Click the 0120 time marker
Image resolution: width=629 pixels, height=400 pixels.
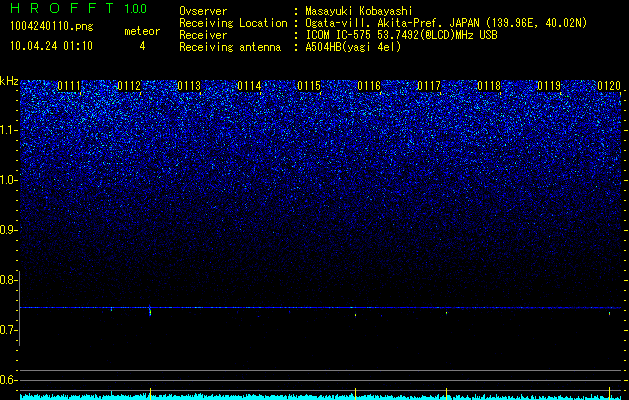point(609,86)
